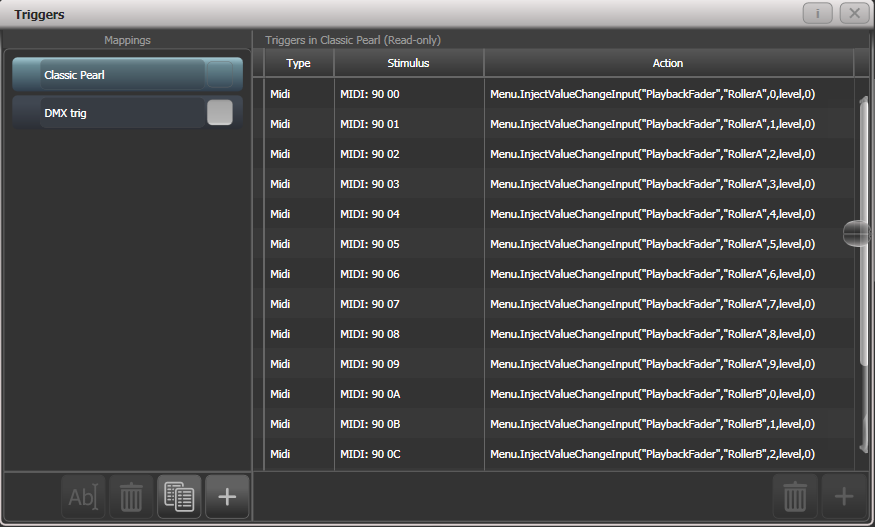Click the Midi type cell for MIDI: 90 0A

(299, 394)
